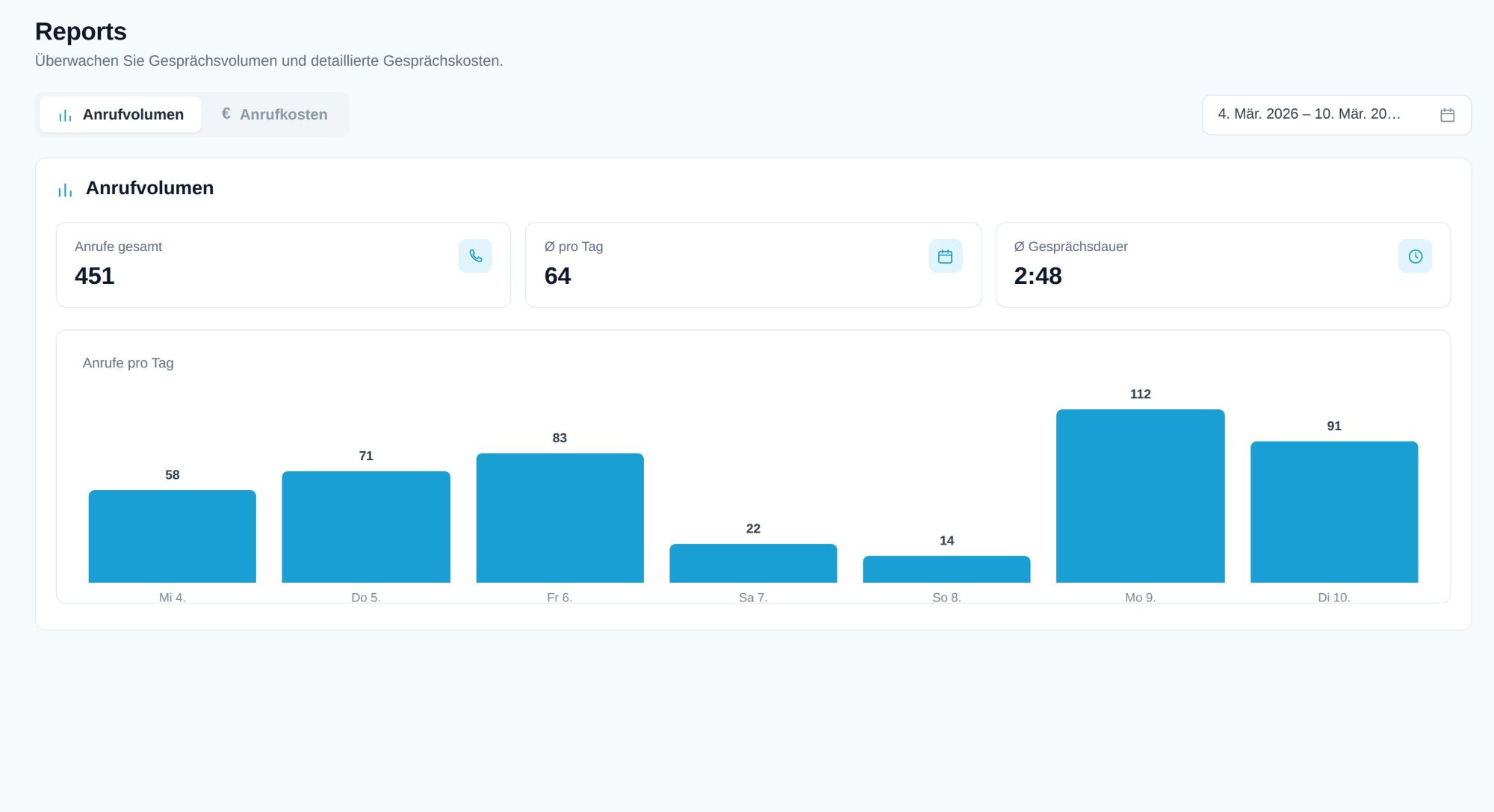Click the bar chart icon on Anrufvolumen tab
Viewport: 1494px width, 812px height.
[65, 115]
